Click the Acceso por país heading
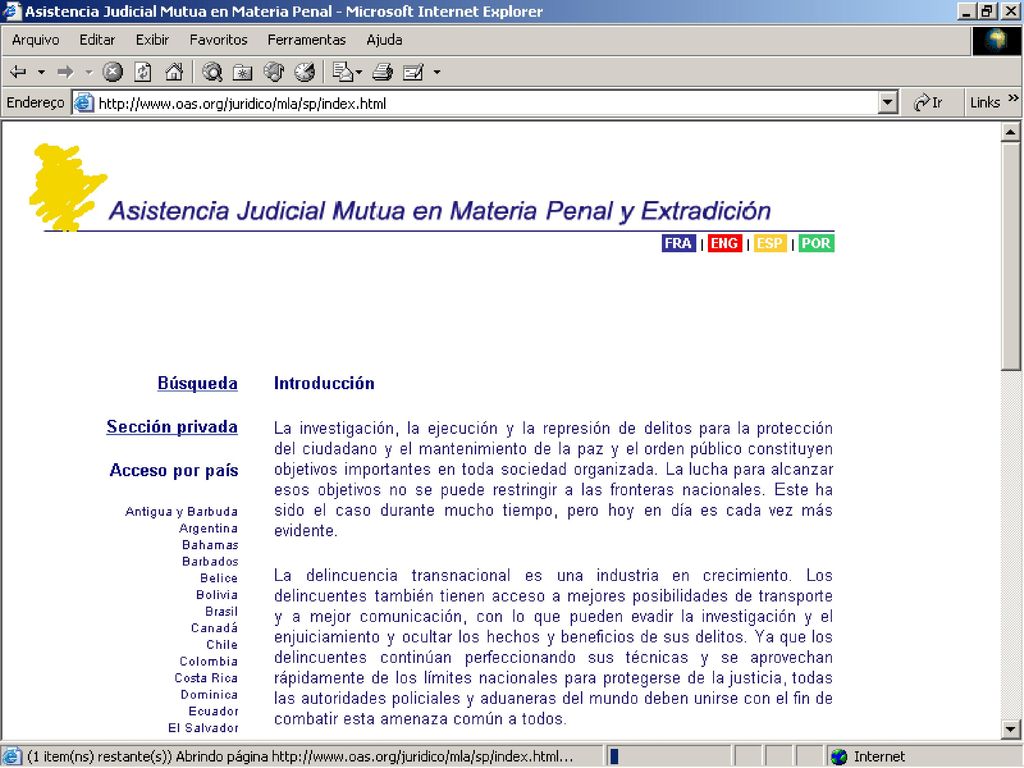 pos(174,471)
